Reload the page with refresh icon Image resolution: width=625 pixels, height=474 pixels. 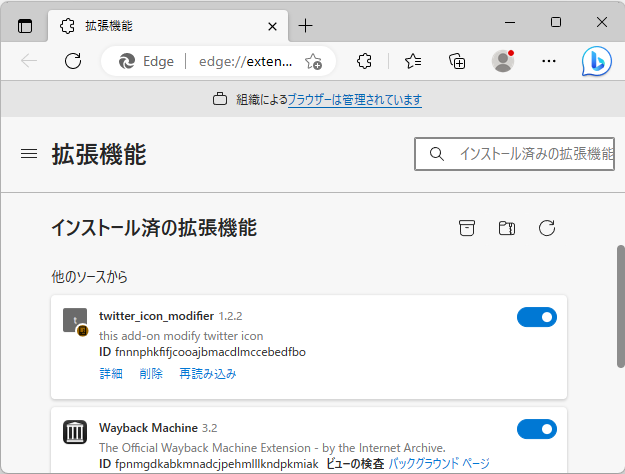pyautogui.click(x=73, y=61)
